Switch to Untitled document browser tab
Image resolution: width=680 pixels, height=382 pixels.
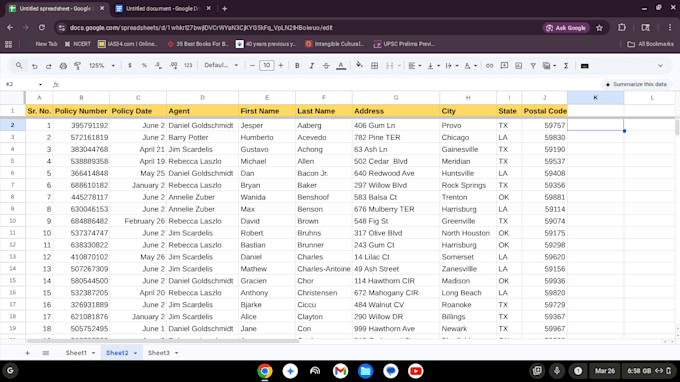point(162,9)
